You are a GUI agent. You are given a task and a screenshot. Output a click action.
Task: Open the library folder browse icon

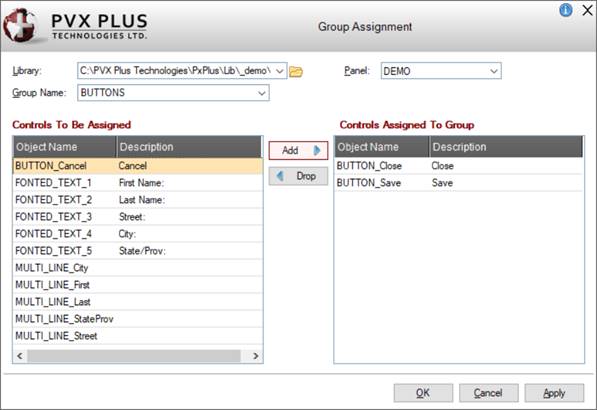pos(296,72)
